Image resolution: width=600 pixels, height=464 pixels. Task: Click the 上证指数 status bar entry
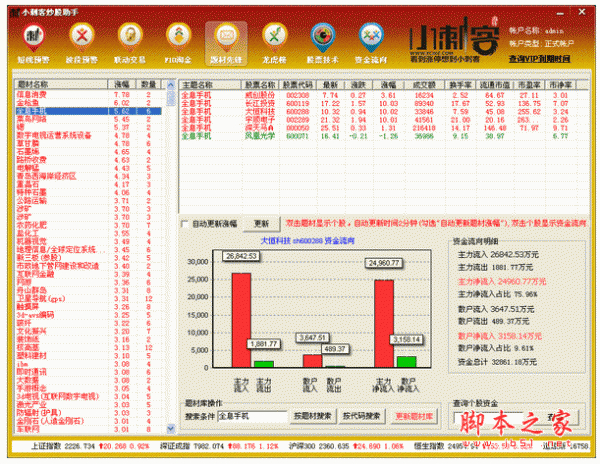pyautogui.click(x=90, y=446)
